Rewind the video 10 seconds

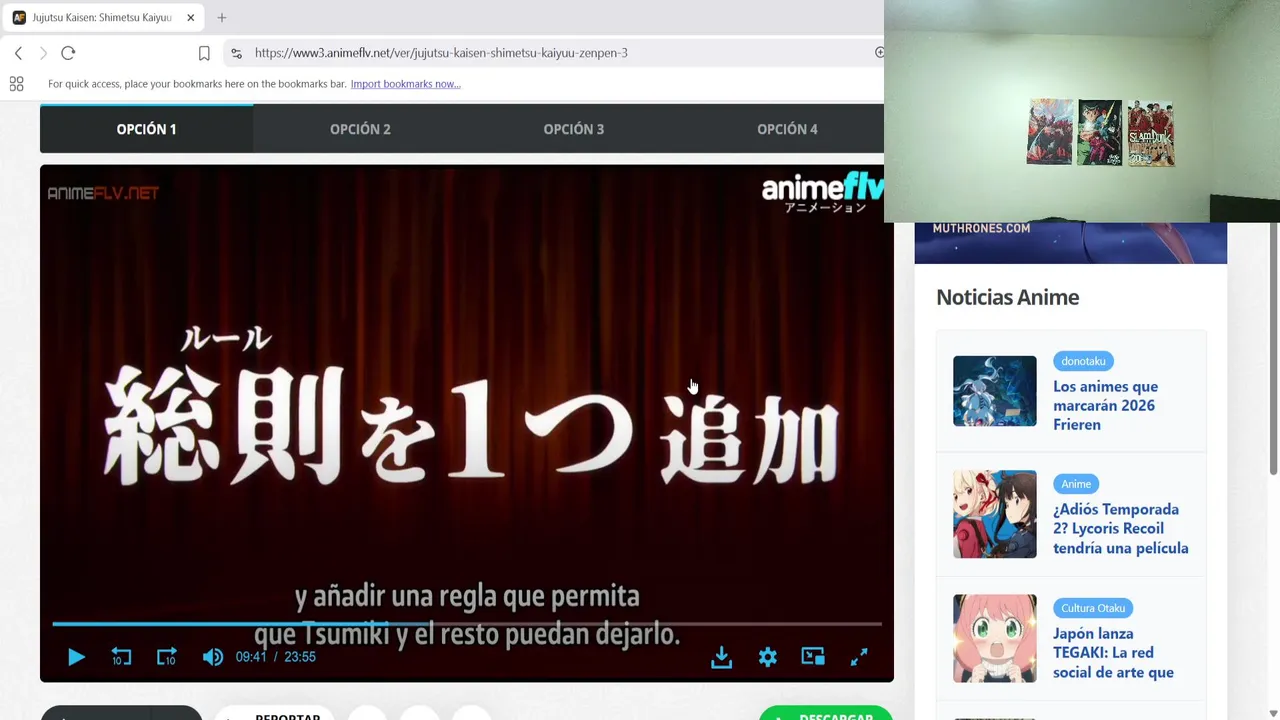coord(121,657)
